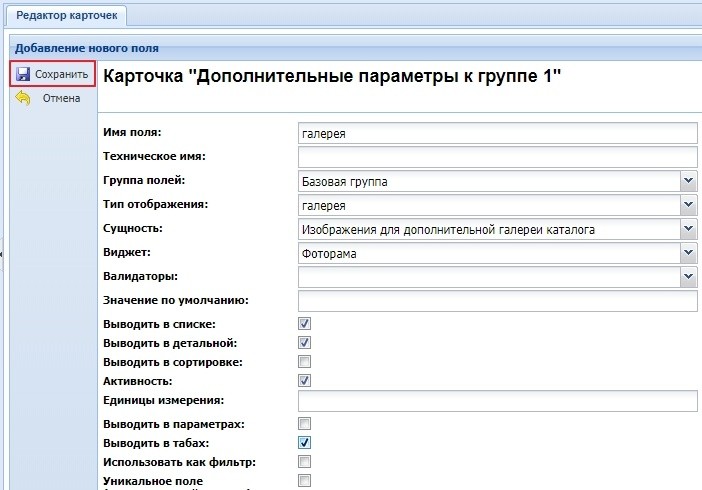Click the Отмена back arrow icon
Image resolution: width=702 pixels, height=490 pixels.
tap(22, 98)
